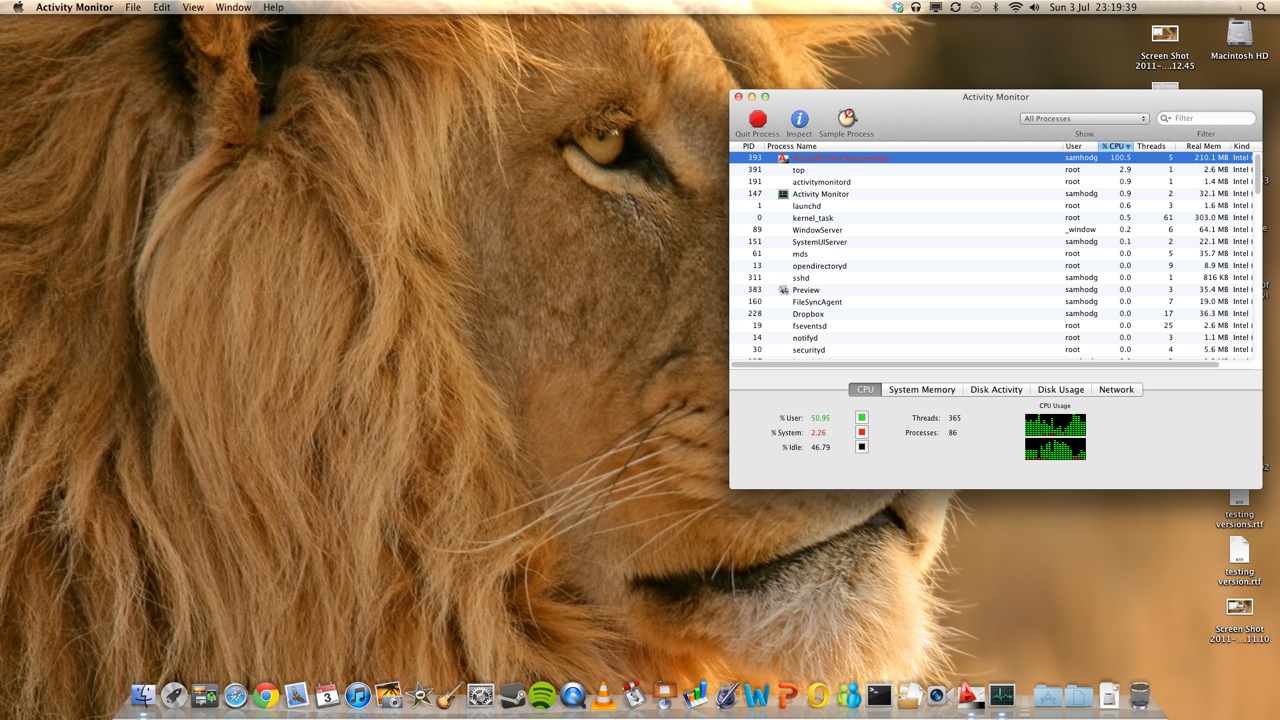Sort by % CPU column header

coord(1116,146)
